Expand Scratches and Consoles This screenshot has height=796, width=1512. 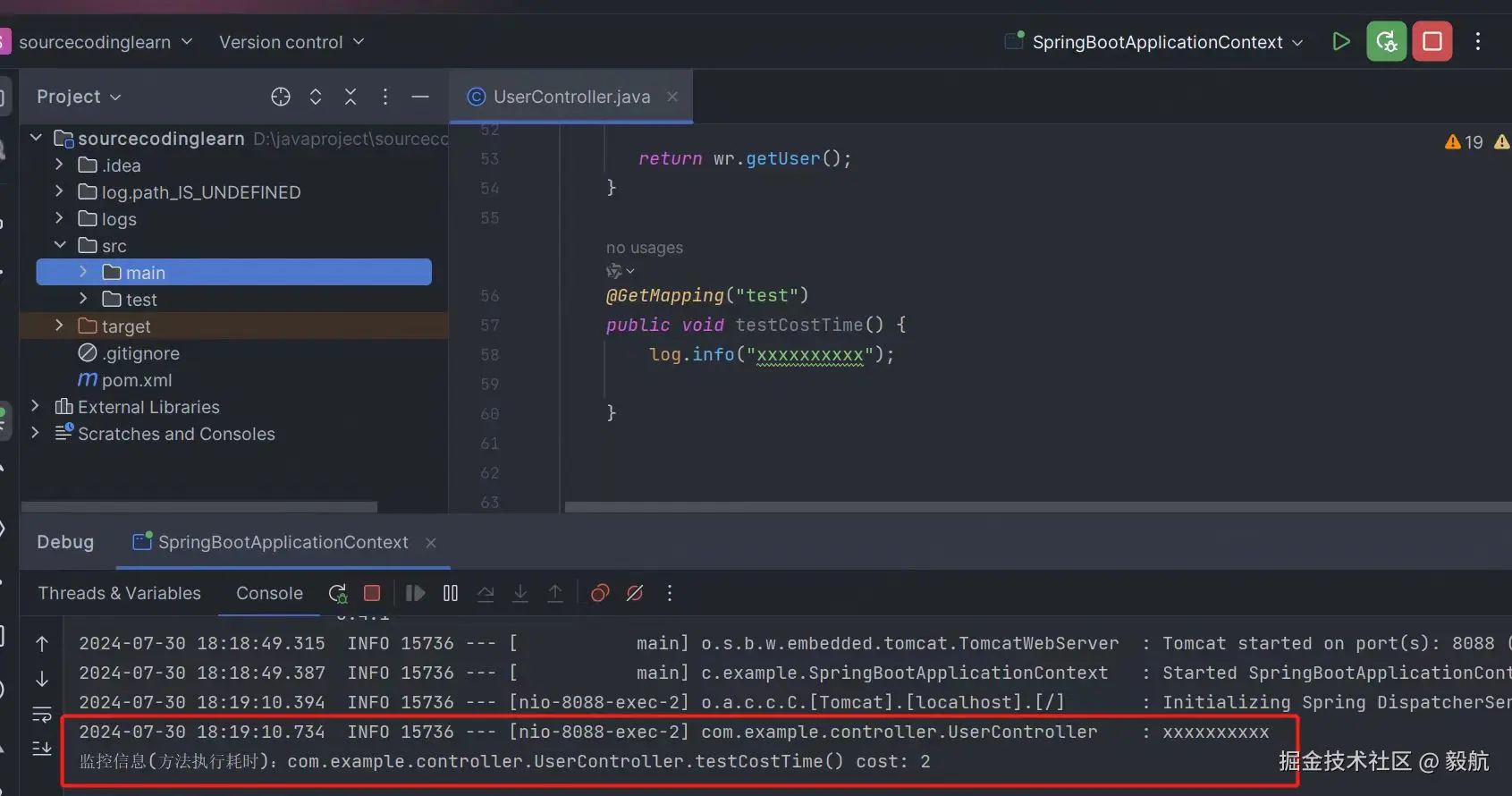point(35,433)
